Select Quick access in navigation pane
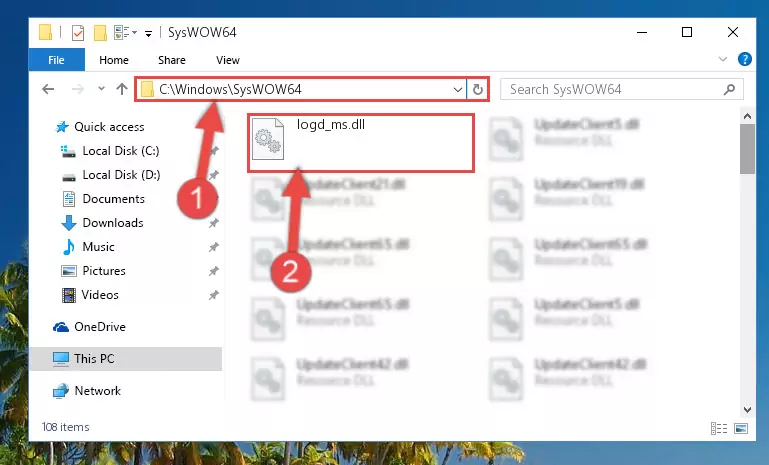Screen dimensions: 769x465 109,127
